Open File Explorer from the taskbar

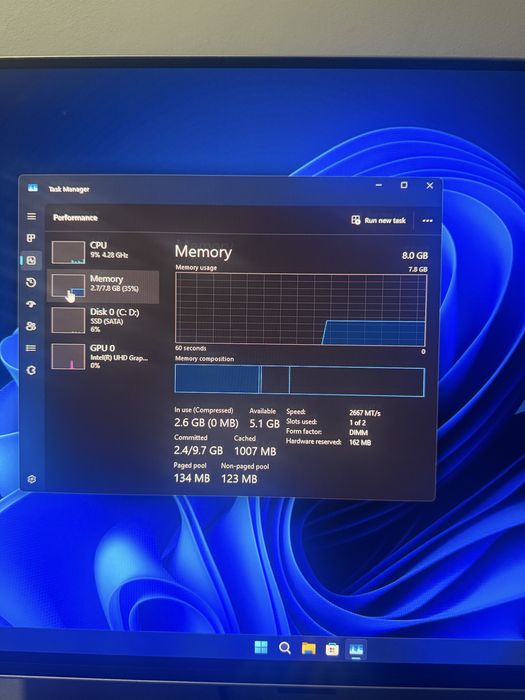coord(308,648)
